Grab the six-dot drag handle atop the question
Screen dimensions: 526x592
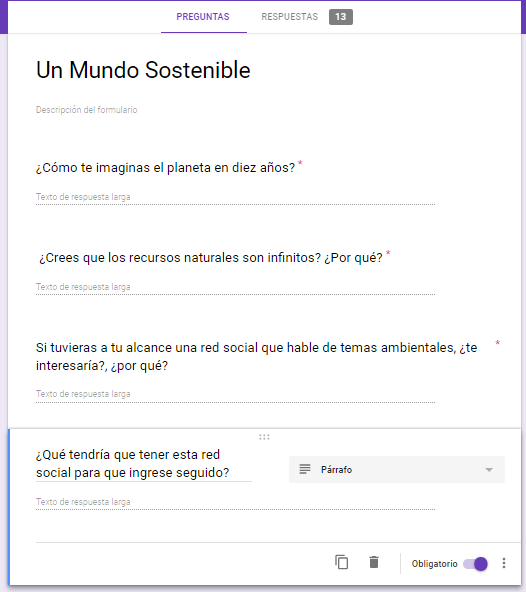tap(264, 437)
